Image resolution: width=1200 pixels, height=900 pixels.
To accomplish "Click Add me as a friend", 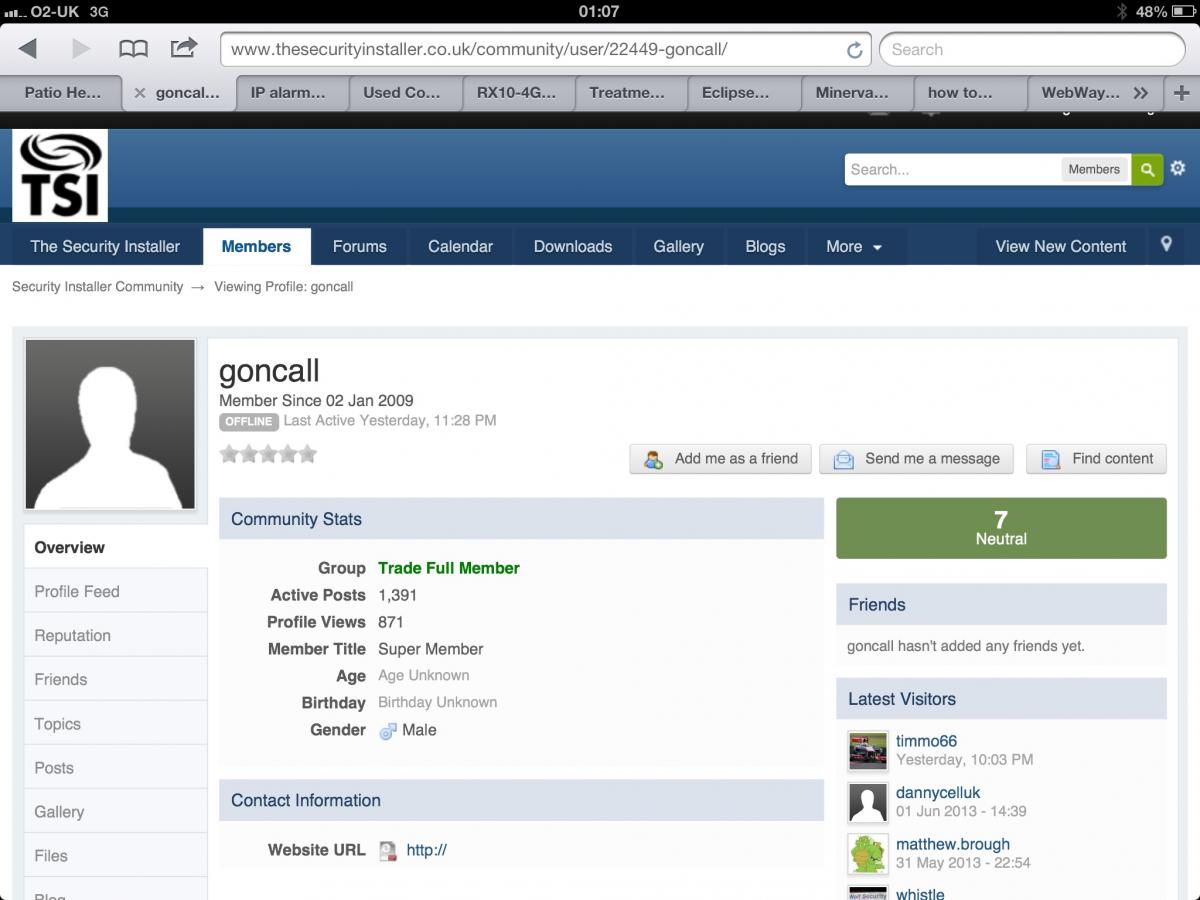I will (721, 459).
